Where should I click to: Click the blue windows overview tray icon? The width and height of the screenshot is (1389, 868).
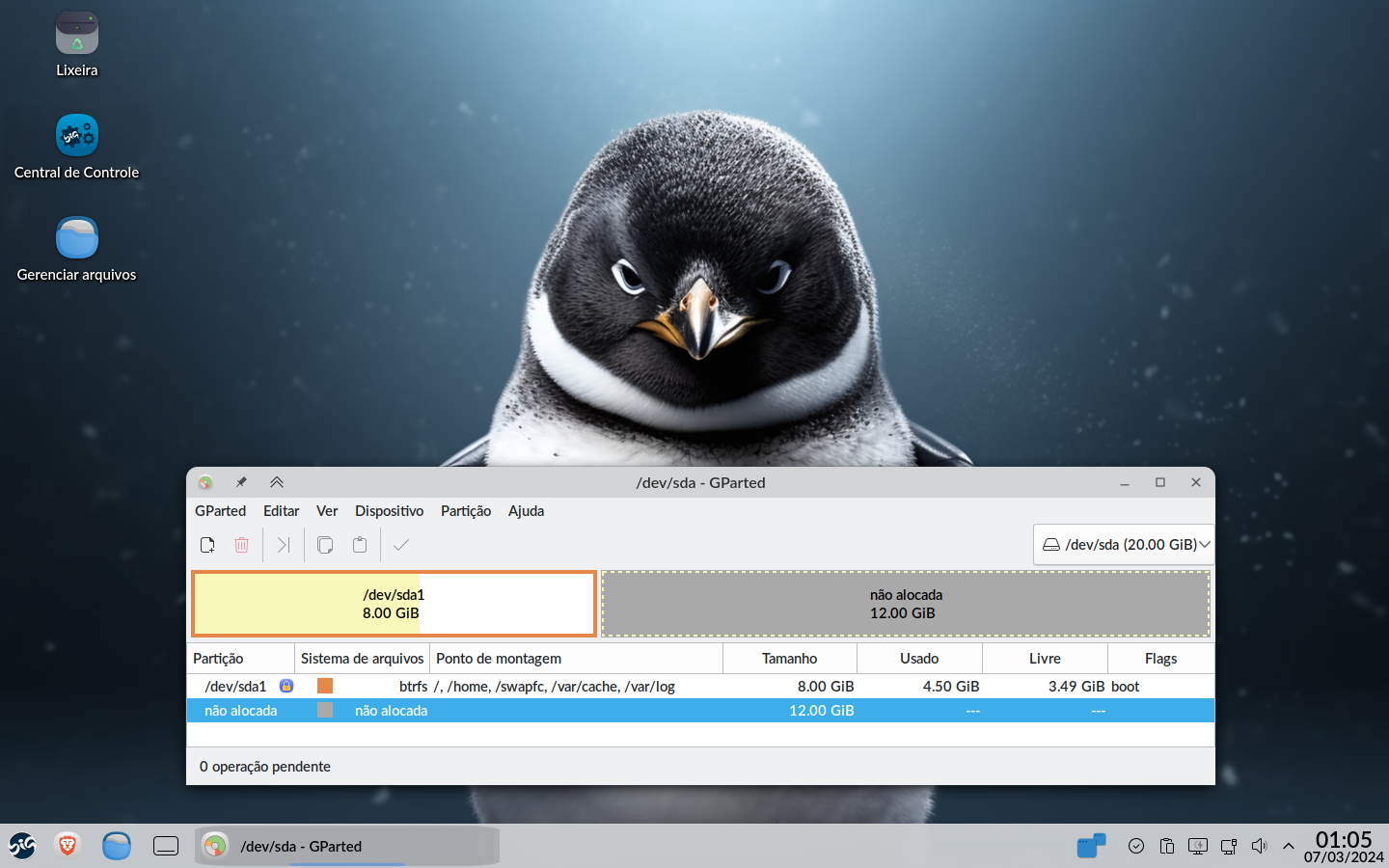pos(1091,846)
